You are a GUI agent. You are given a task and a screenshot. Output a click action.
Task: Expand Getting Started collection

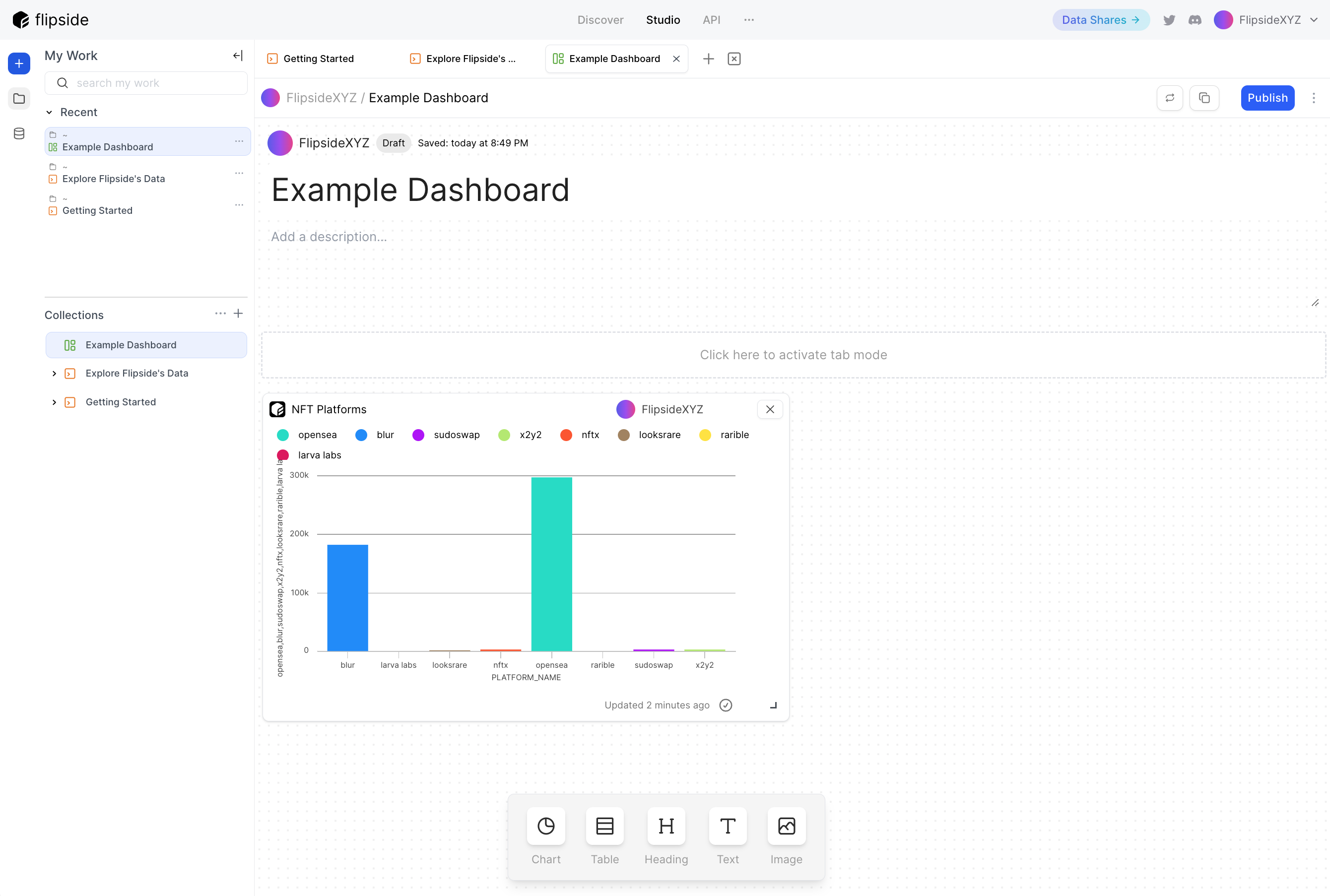pos(54,402)
